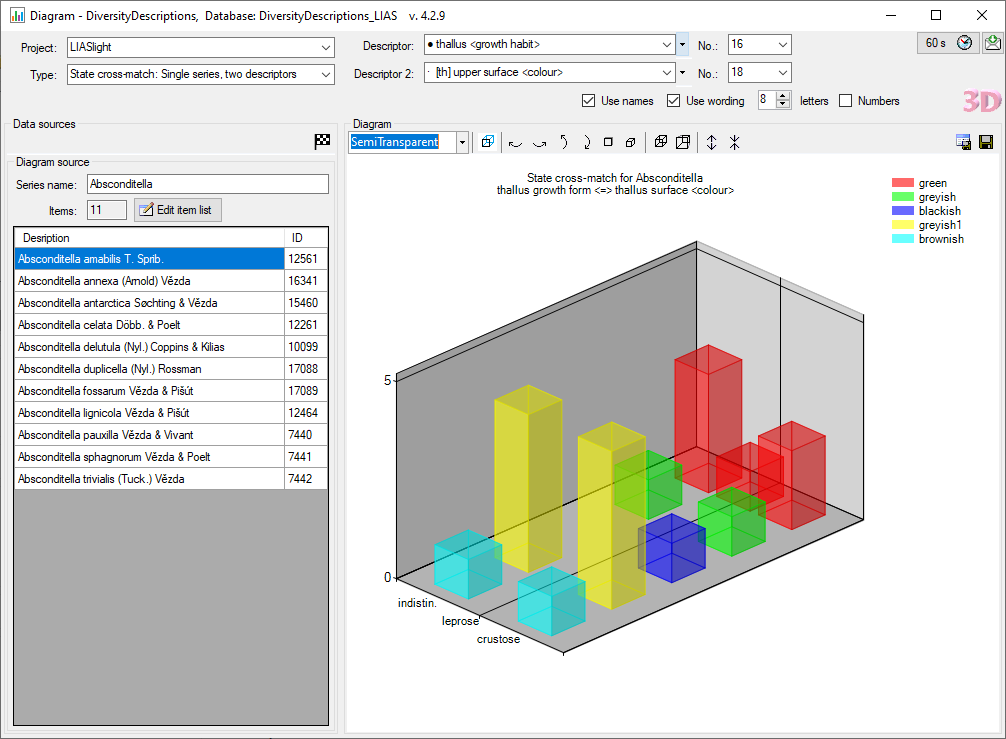The height and width of the screenshot is (739, 1006).
Task: Click the blue blackish legend swatch
Action: [x=903, y=211]
